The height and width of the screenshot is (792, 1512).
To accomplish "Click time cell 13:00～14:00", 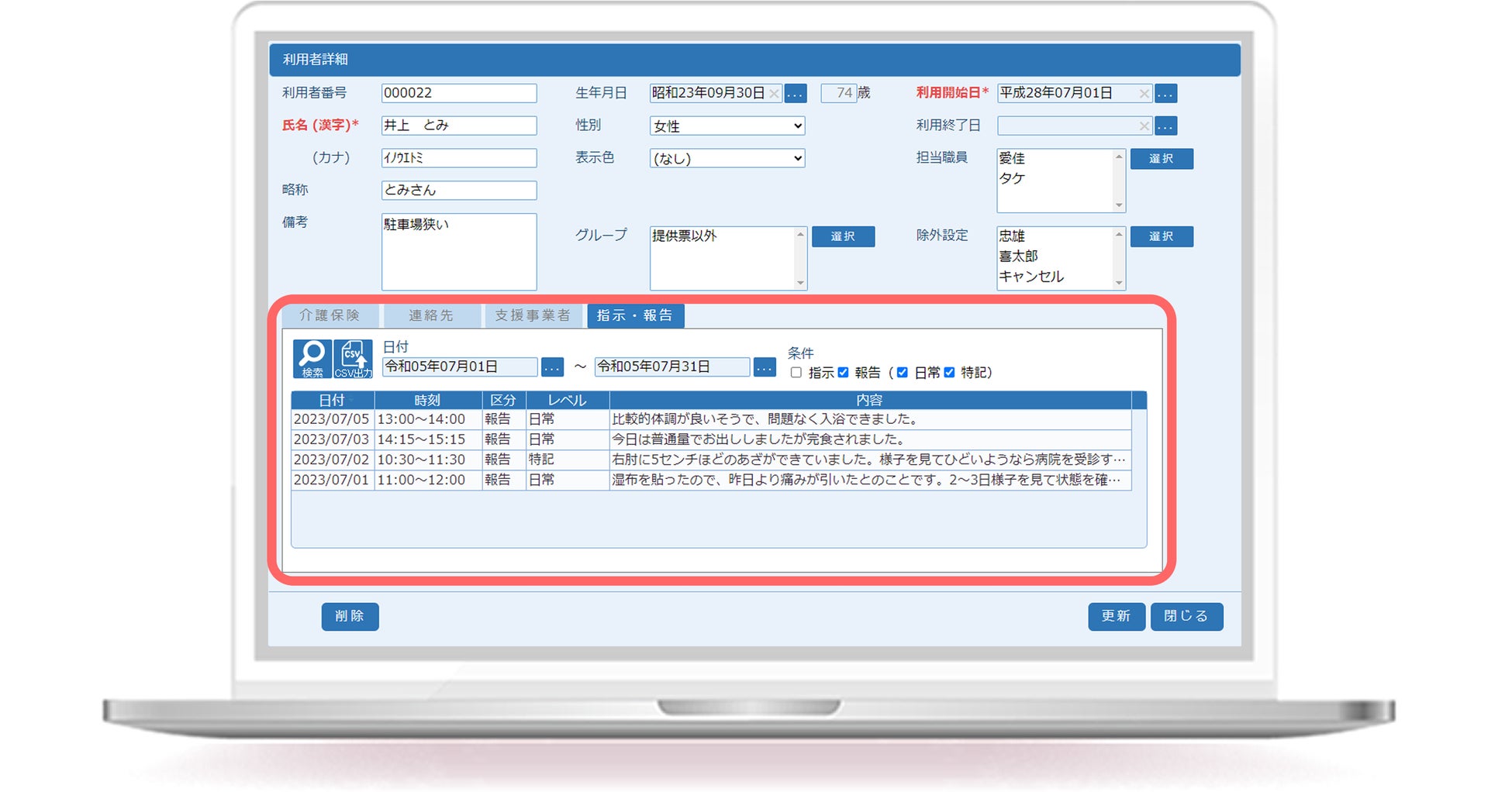I will [x=427, y=419].
